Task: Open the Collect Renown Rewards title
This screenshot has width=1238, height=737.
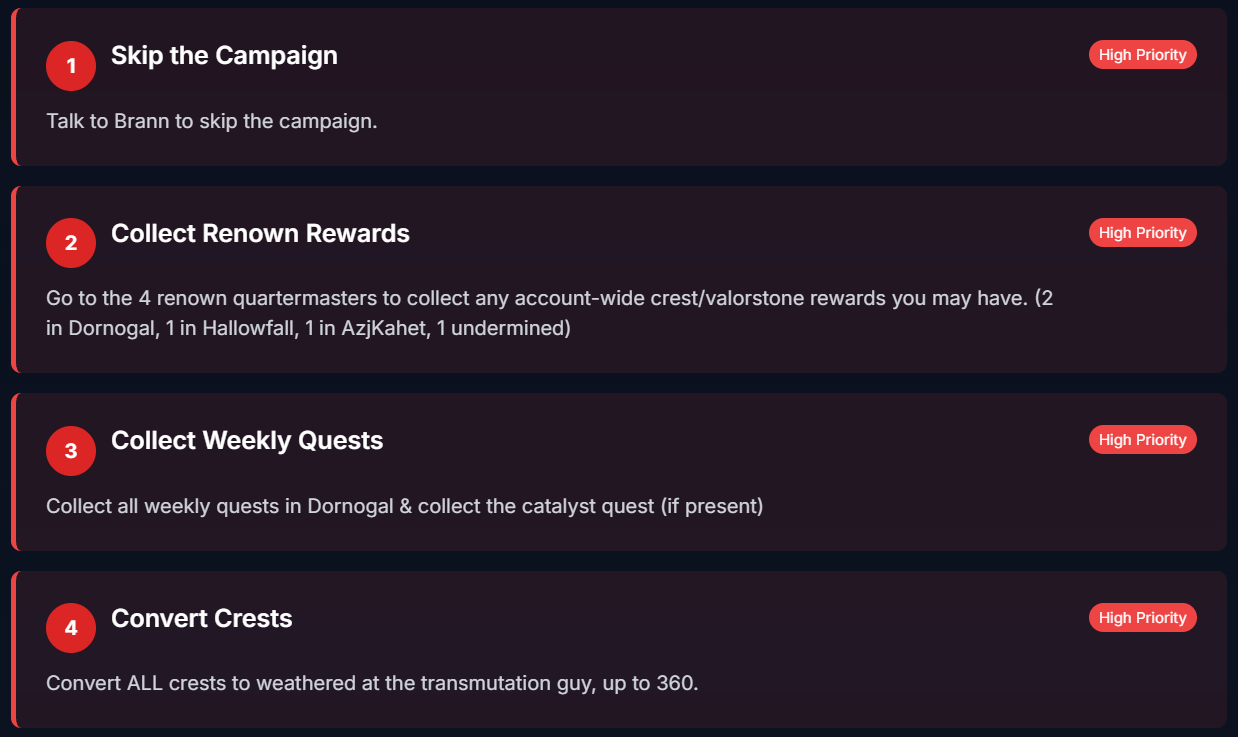Action: (x=260, y=234)
